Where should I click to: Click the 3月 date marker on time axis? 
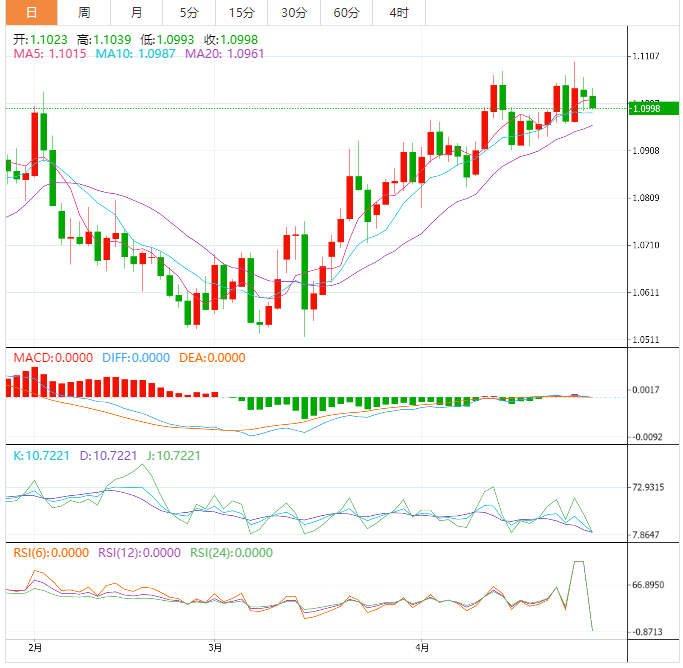217,648
